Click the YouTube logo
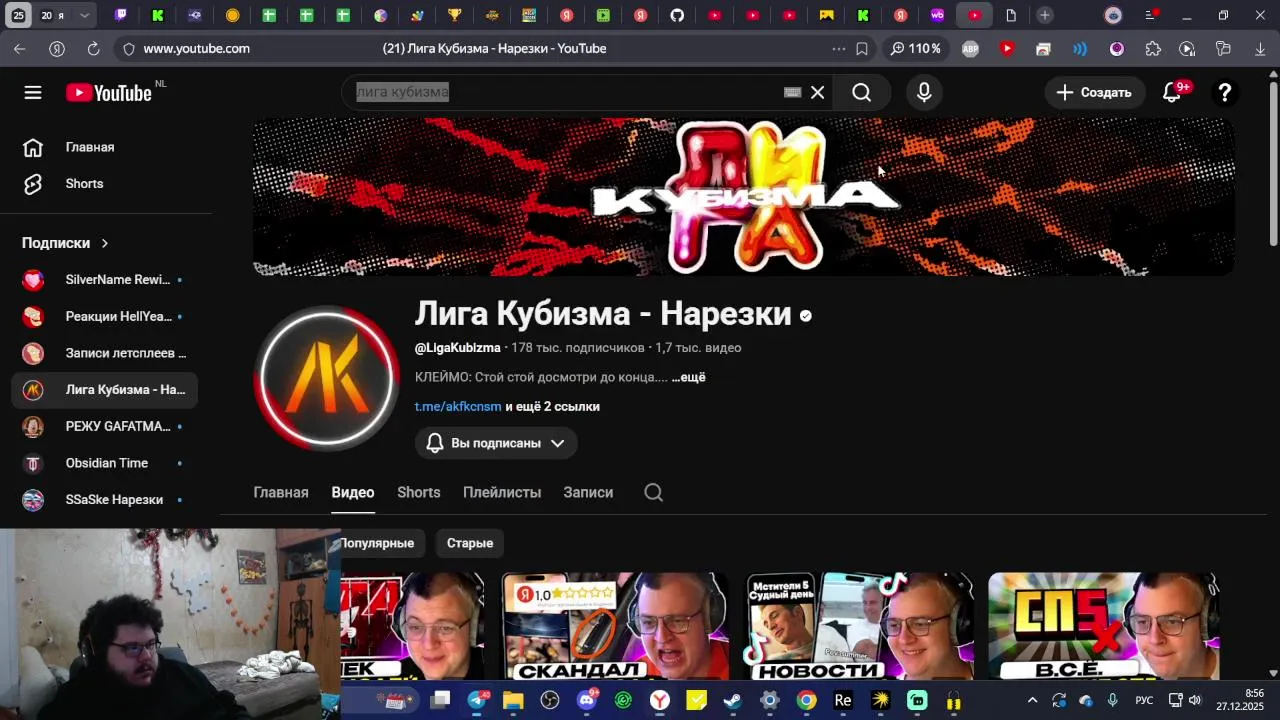 click(x=108, y=92)
